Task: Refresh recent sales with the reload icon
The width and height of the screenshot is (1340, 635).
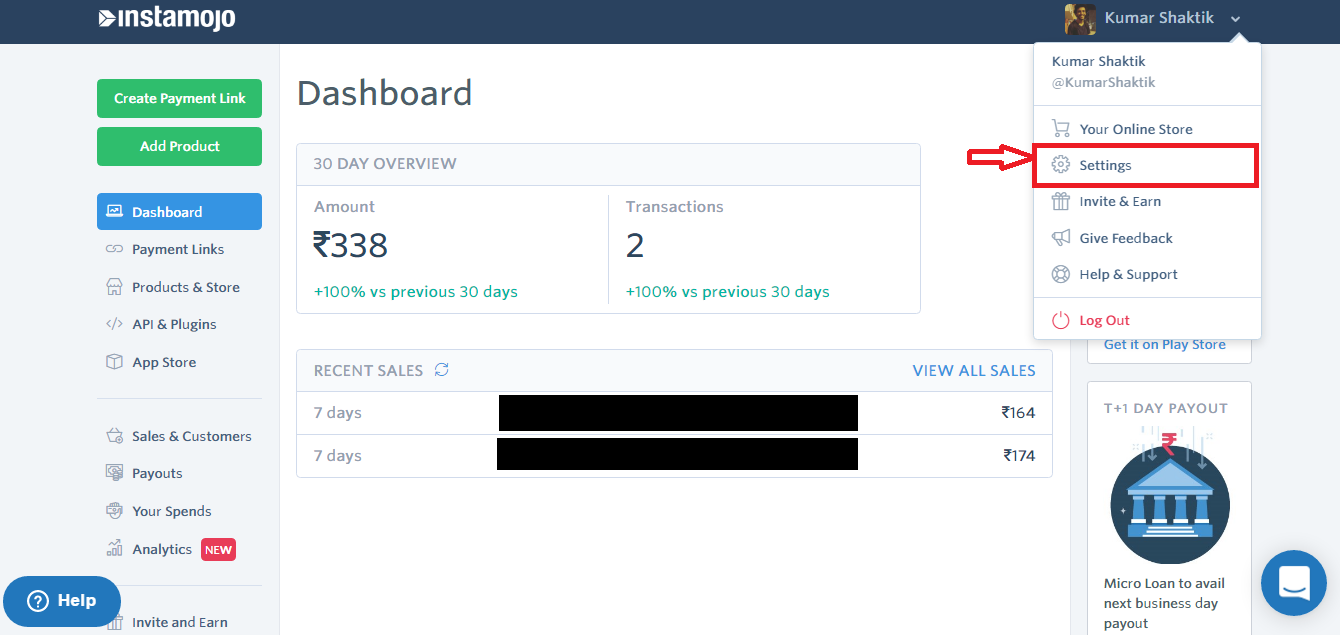Action: tap(441, 370)
